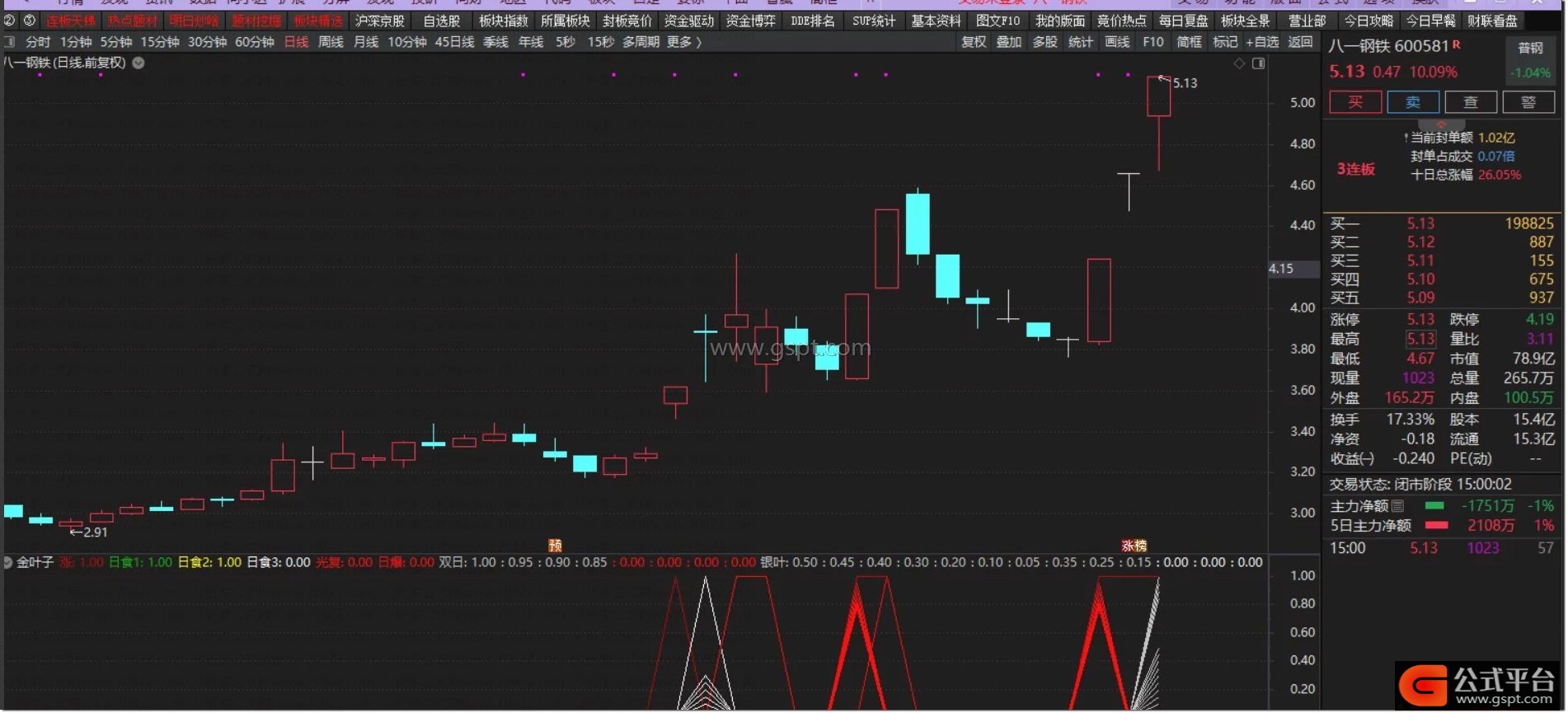Toggle the side panel icon above the chart
Screen dimensions: 1568x713
click(x=1259, y=63)
